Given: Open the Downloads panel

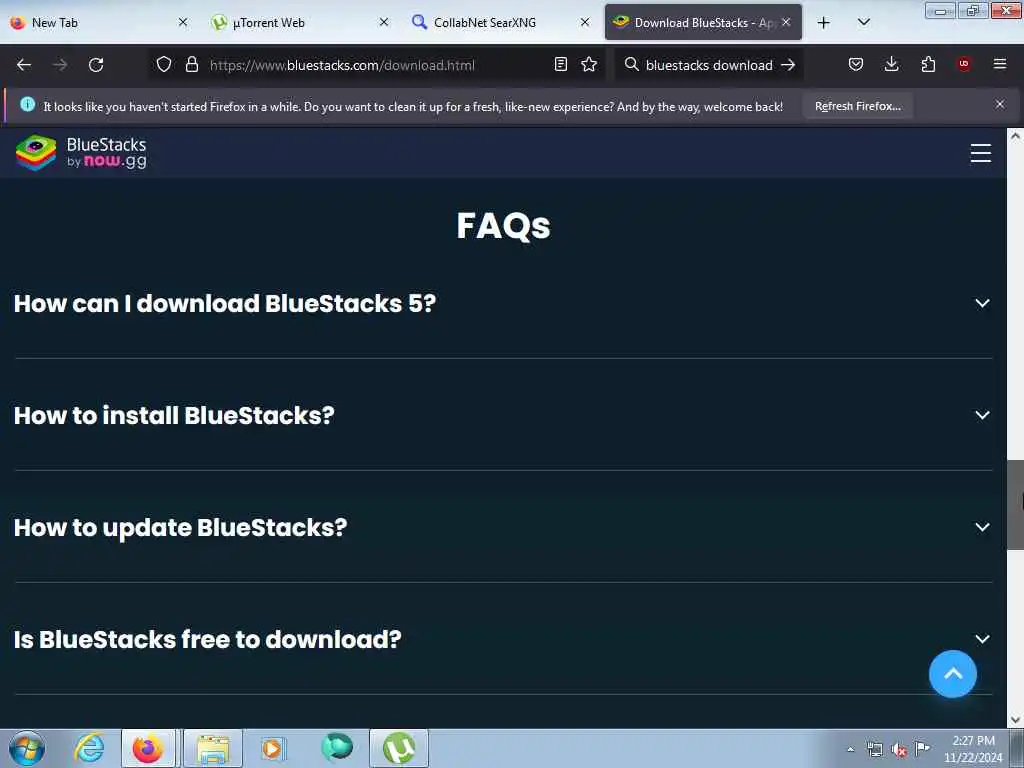Looking at the screenshot, I should pyautogui.click(x=891, y=65).
